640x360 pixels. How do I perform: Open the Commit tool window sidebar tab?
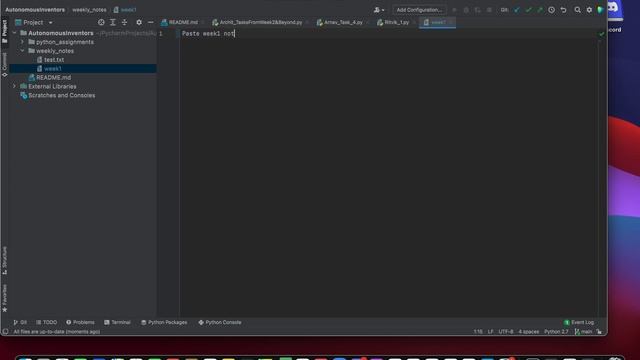pyautogui.click(x=4, y=64)
